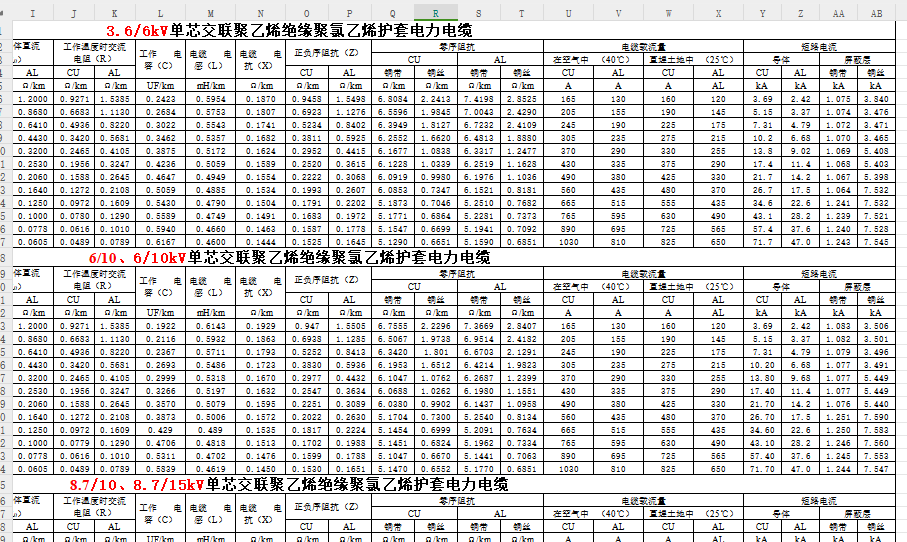Select the cell with value 1.5498
This screenshot has height=542, width=907.
coord(350,99)
